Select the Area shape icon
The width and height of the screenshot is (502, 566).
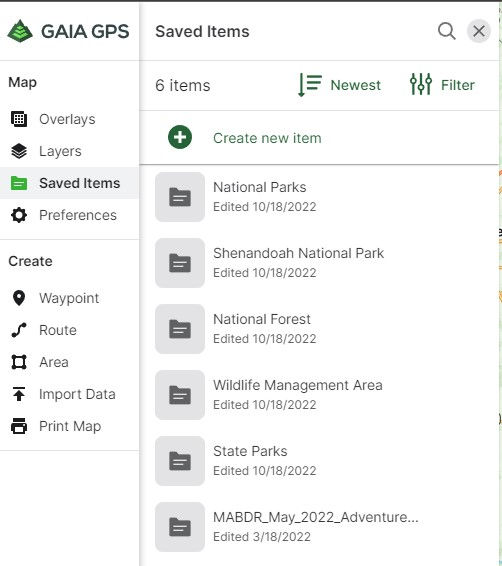[19, 362]
